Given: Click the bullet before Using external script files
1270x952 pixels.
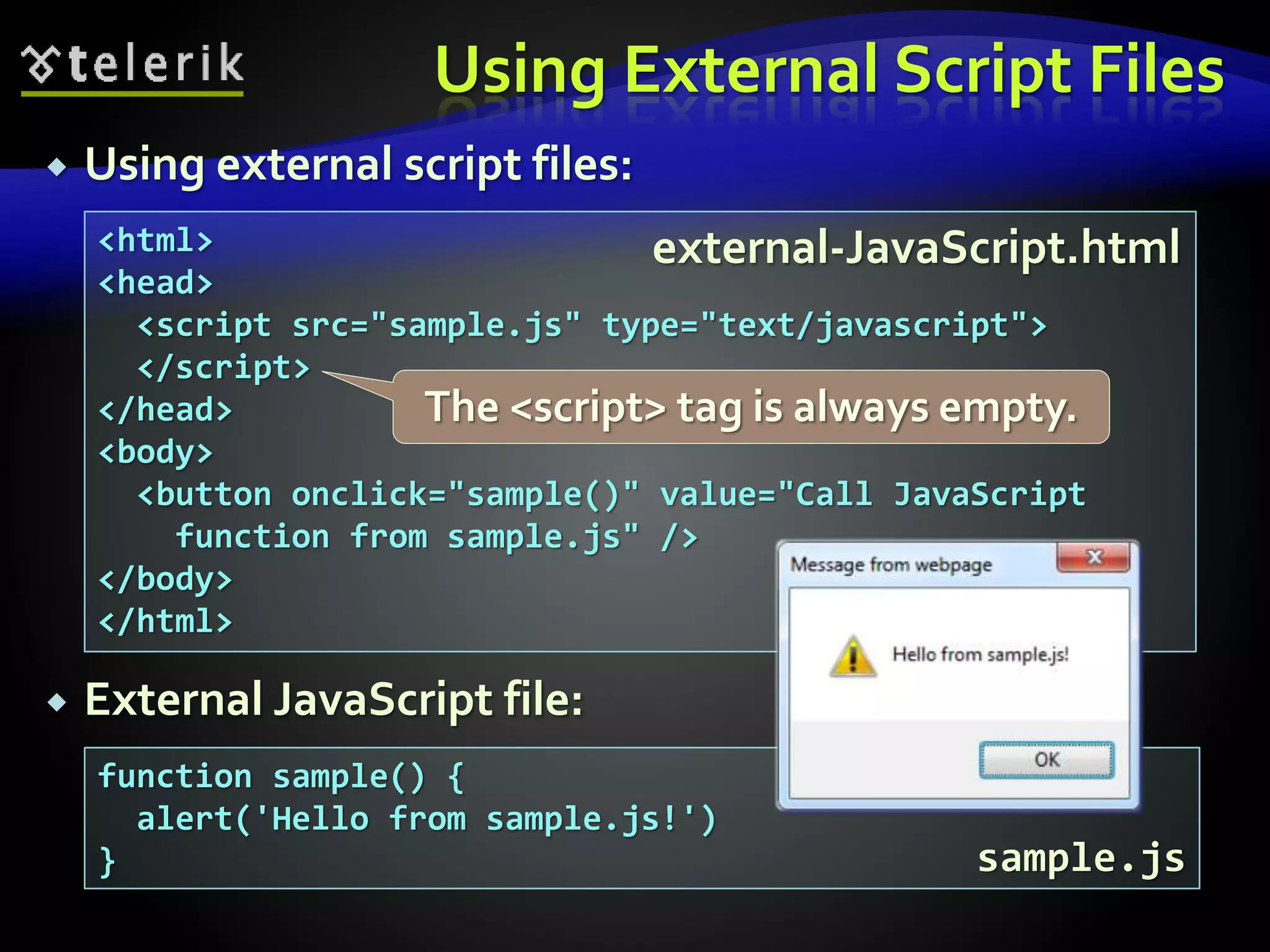Looking at the screenshot, I should (58, 167).
